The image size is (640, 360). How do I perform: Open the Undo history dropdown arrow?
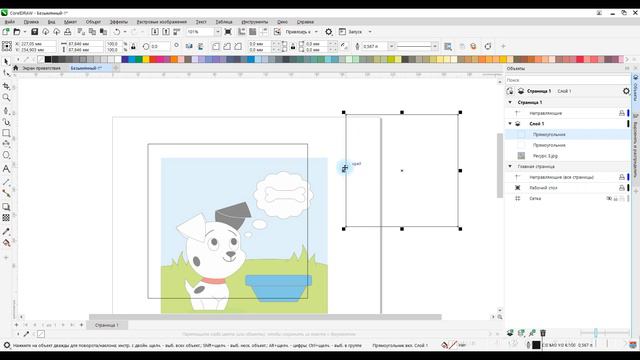(124, 31)
